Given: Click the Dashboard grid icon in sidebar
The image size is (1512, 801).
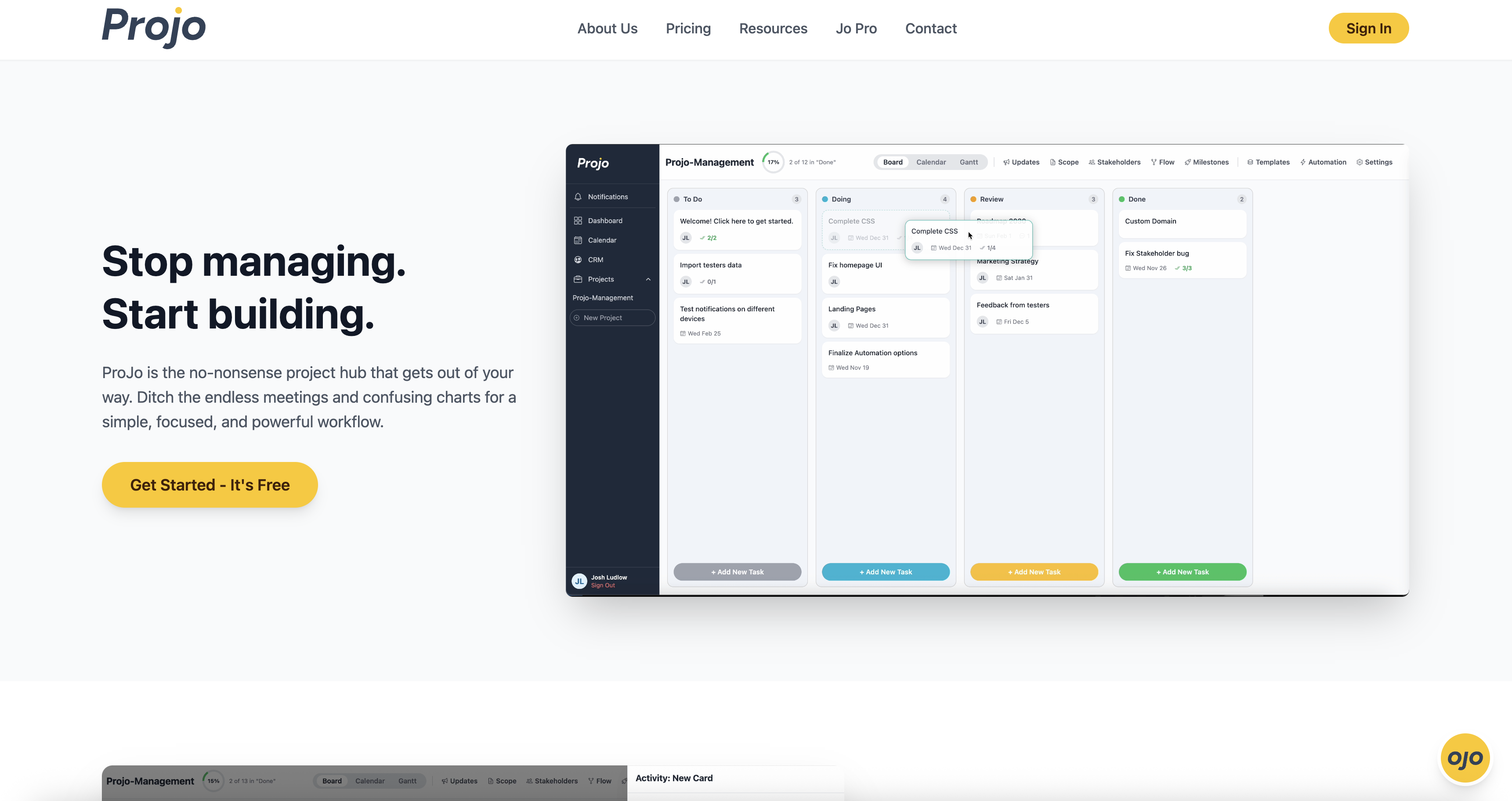Looking at the screenshot, I should (578, 220).
